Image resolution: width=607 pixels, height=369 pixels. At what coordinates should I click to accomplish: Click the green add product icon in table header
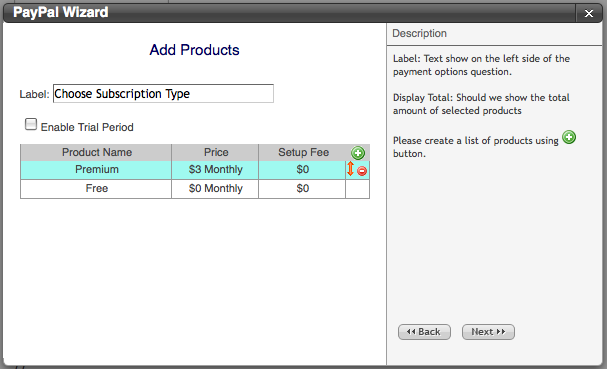358,153
